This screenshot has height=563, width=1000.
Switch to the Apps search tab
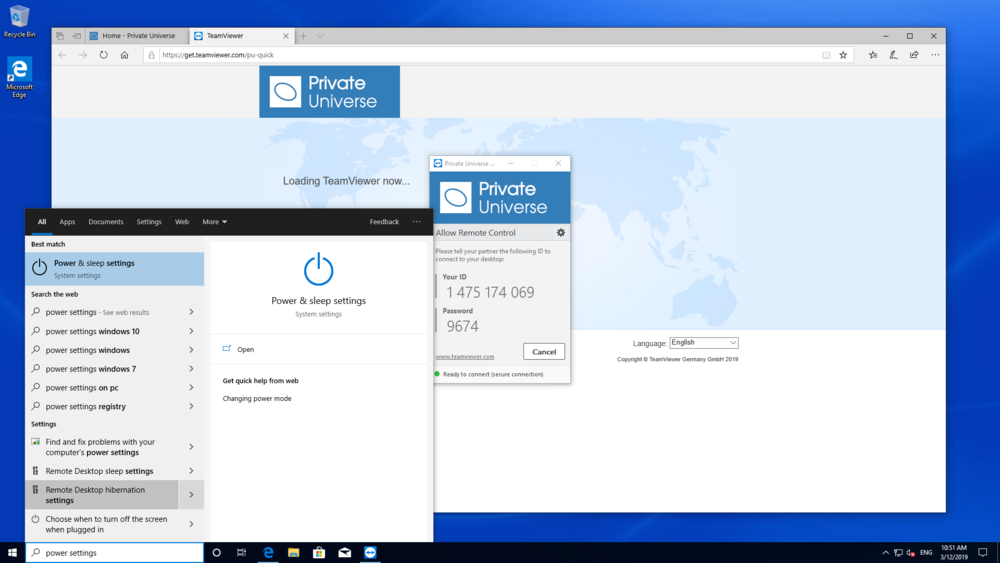tap(67, 222)
